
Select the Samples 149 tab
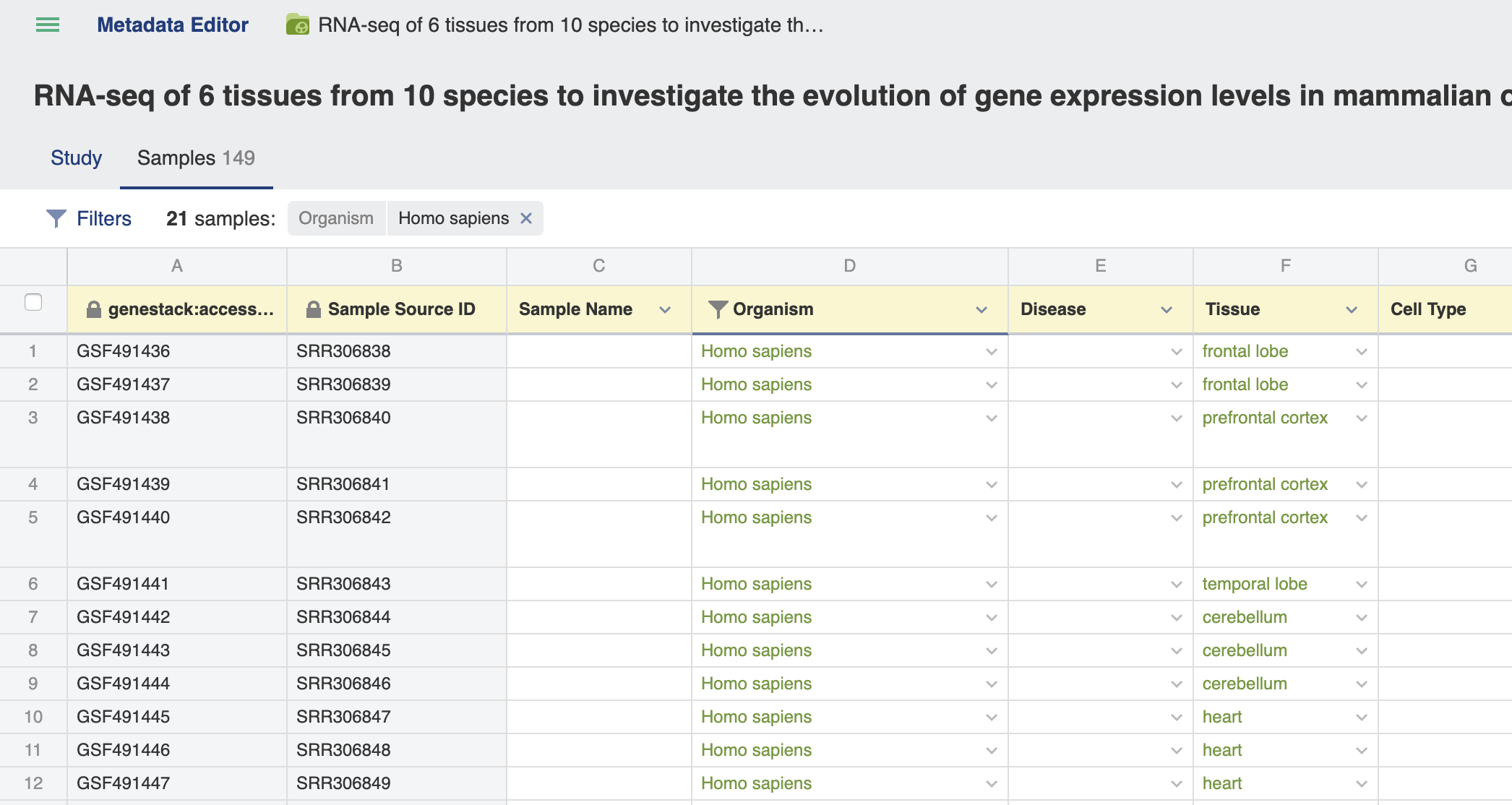click(x=196, y=158)
